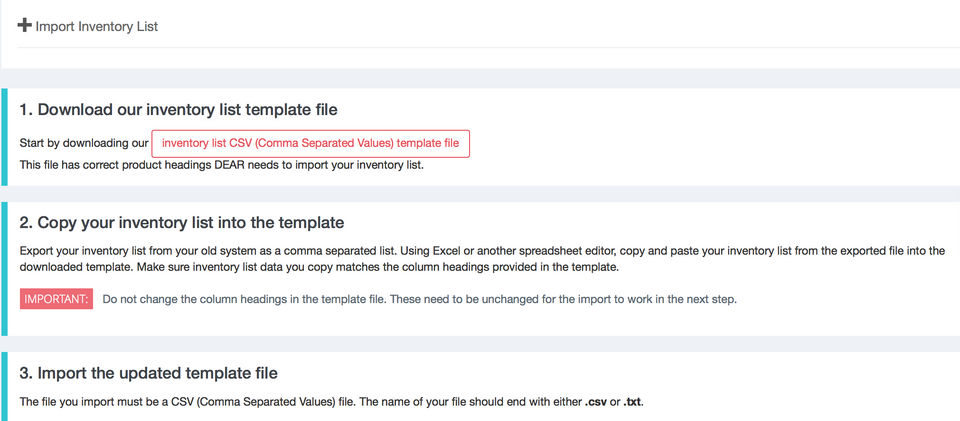Click the Import Inventory List header title
Viewport: 960px width, 421px height.
pyautogui.click(x=96, y=26)
